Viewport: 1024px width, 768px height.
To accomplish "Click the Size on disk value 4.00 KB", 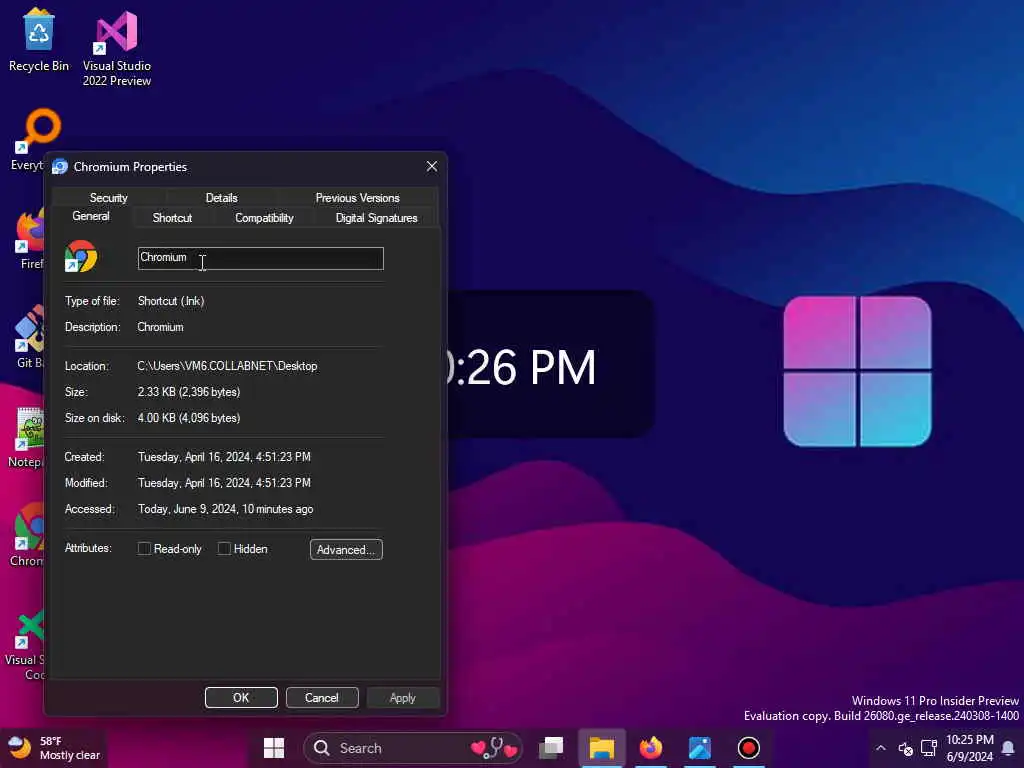I will (x=189, y=418).
